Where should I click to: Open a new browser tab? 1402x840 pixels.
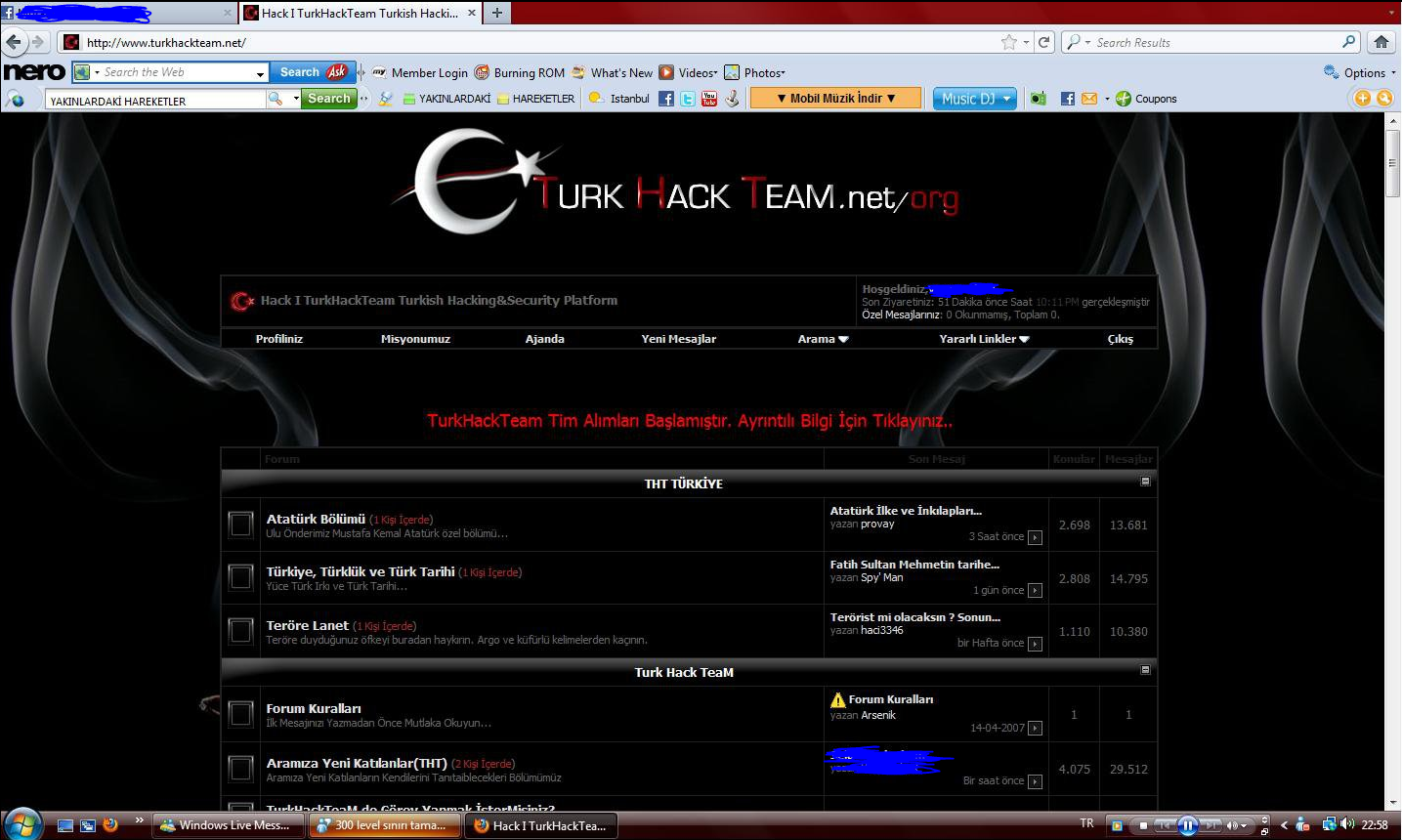pyautogui.click(x=497, y=13)
